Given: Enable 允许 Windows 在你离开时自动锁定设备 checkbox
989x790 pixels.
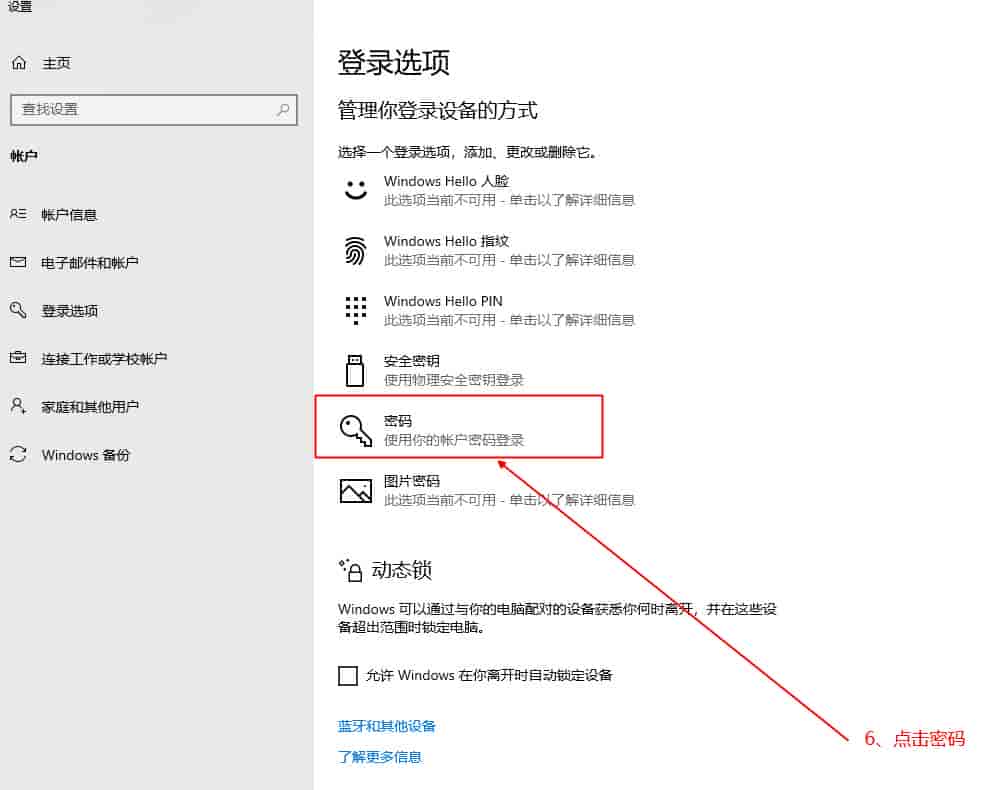Looking at the screenshot, I should 348,675.
